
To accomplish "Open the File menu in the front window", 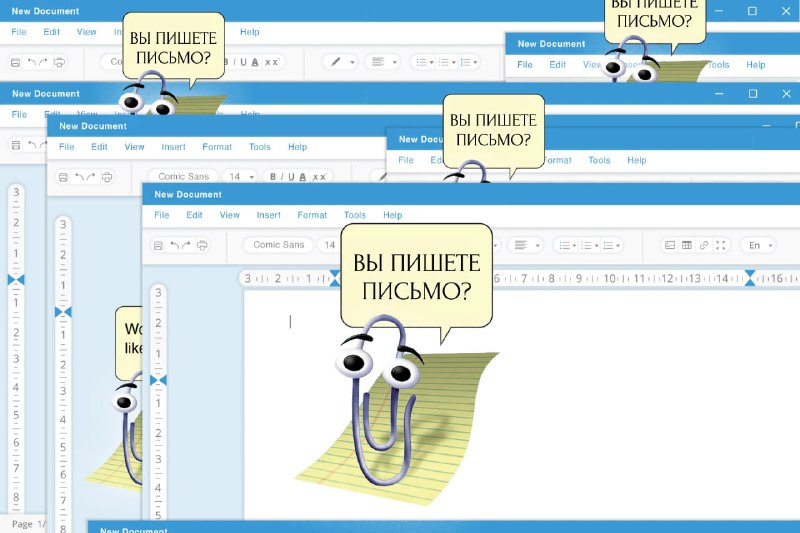I will click(x=162, y=215).
